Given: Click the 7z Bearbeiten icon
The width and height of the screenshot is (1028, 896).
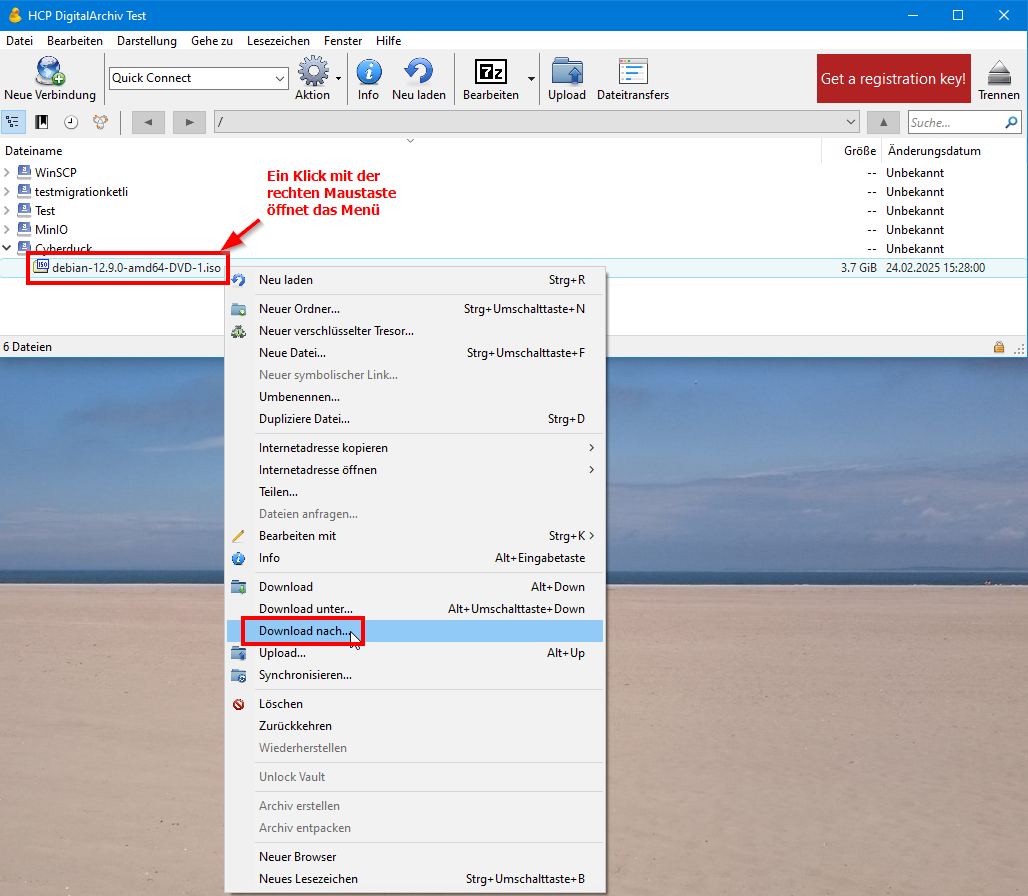Looking at the screenshot, I should (490, 72).
